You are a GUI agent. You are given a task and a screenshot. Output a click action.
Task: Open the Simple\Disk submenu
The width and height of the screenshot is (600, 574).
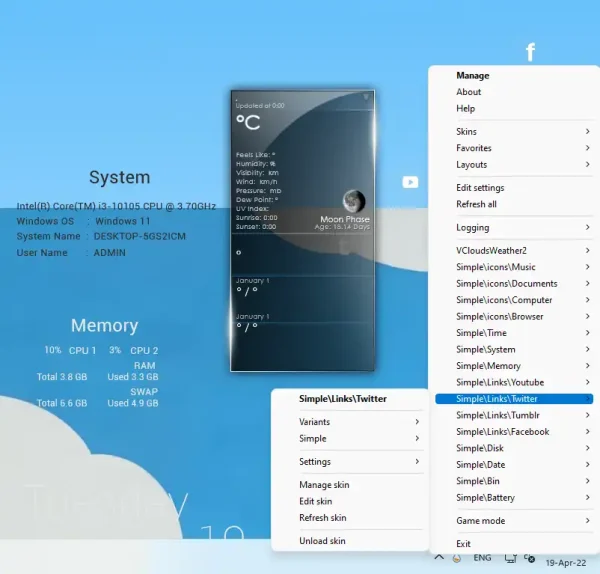click(x=514, y=448)
